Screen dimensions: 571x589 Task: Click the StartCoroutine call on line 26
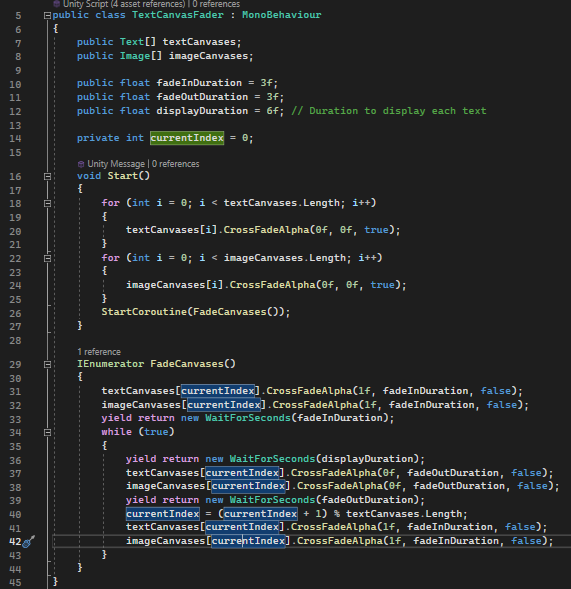pyautogui.click(x=144, y=312)
